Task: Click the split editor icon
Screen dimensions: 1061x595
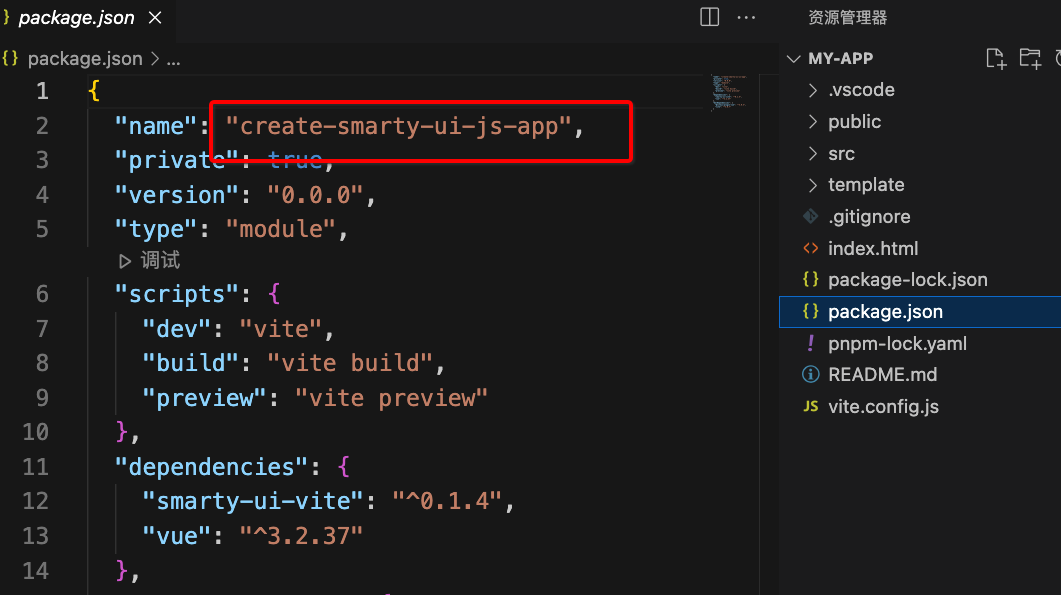Action: 709,17
